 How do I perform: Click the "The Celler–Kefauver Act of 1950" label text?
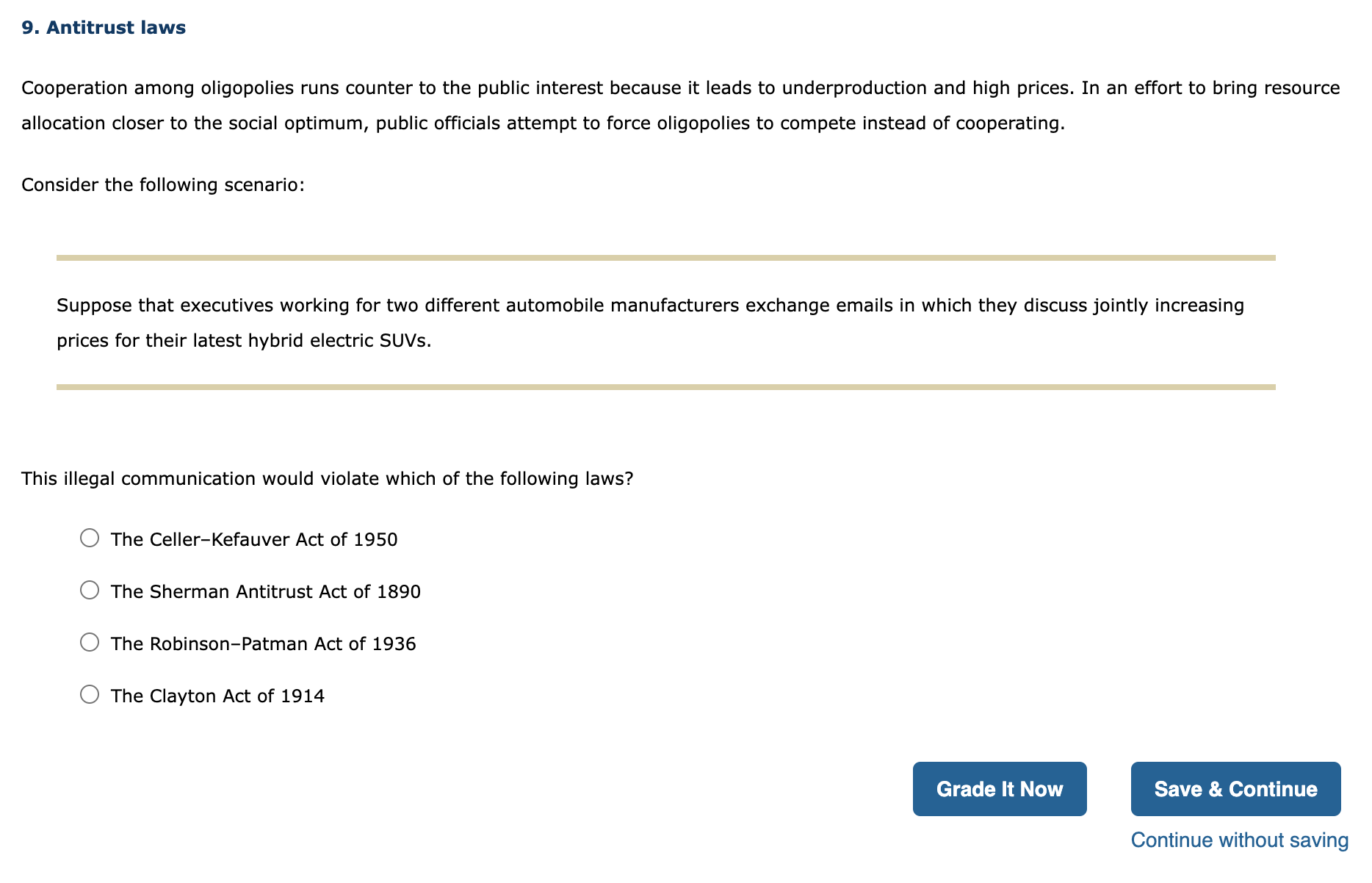tap(254, 539)
